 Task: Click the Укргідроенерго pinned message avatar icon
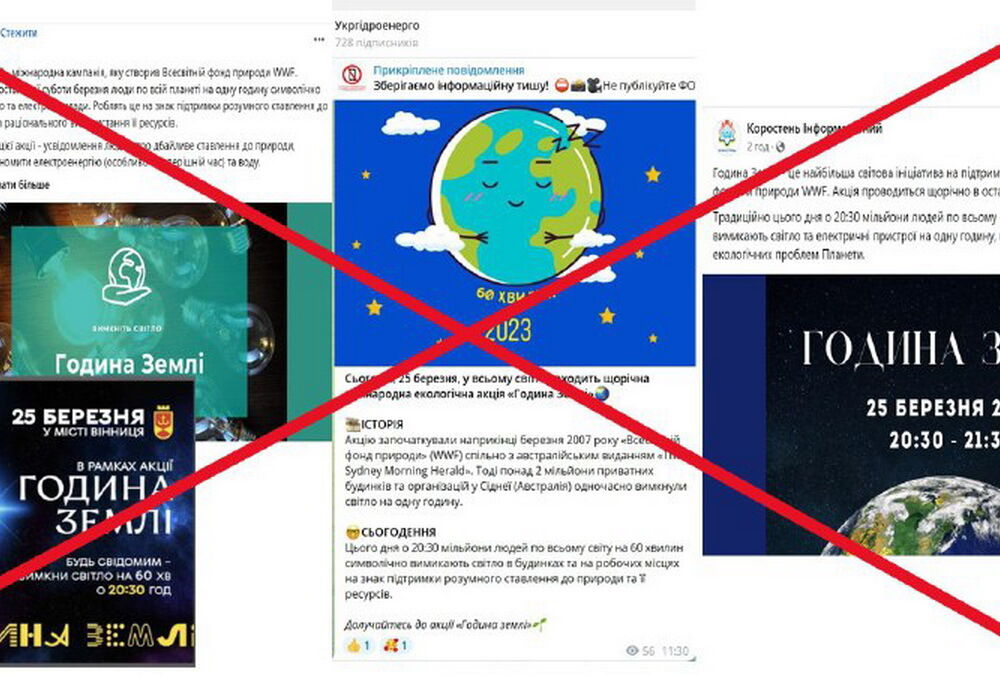tap(351, 77)
